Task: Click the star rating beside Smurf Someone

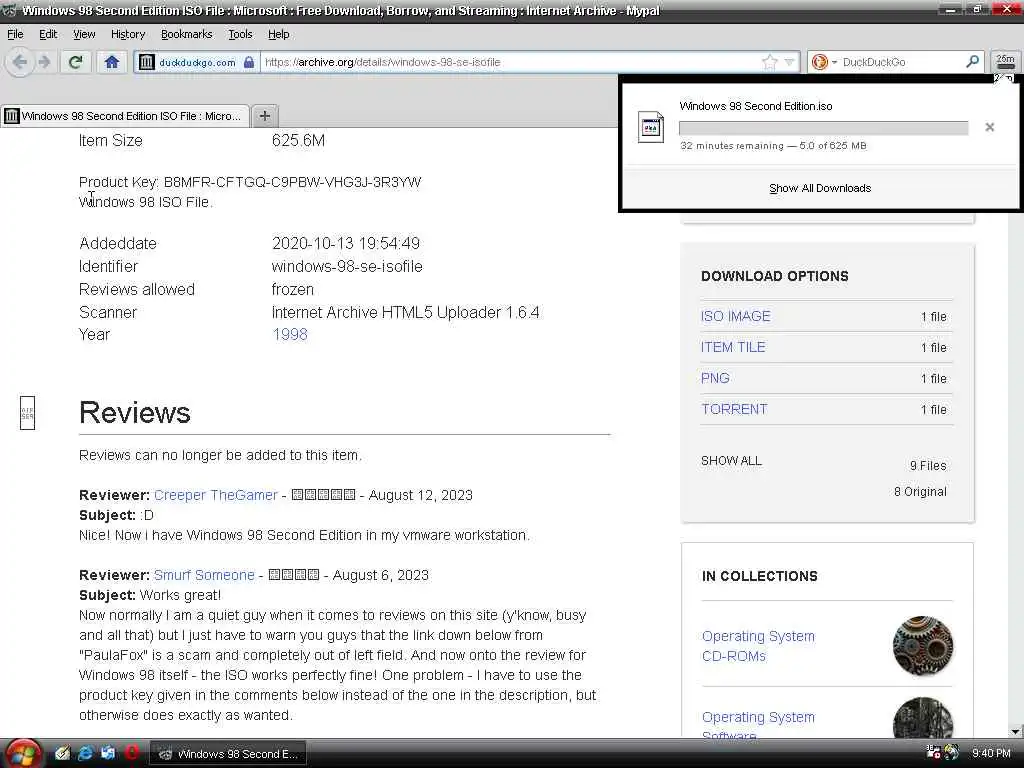Action: [294, 575]
